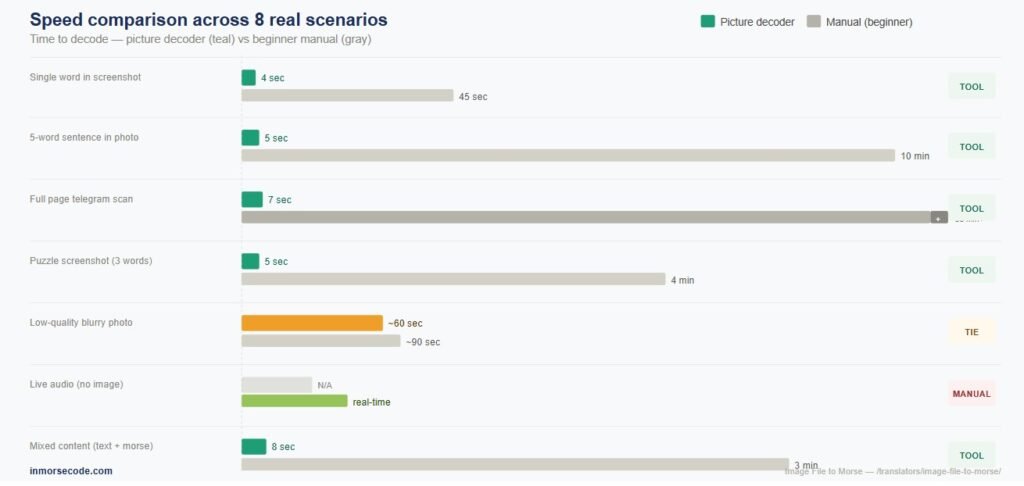Select the gray N/A bar for live audio
1024x486 pixels.
pos(276,384)
